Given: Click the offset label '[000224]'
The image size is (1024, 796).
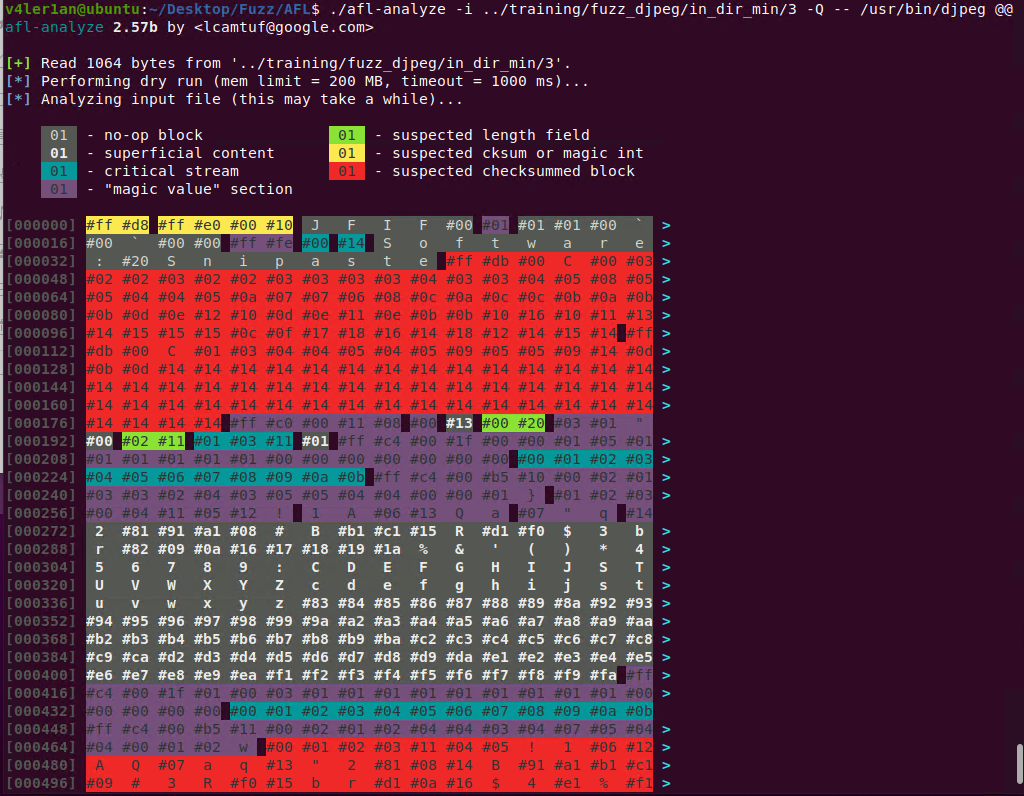Looking at the screenshot, I should tap(40, 477).
